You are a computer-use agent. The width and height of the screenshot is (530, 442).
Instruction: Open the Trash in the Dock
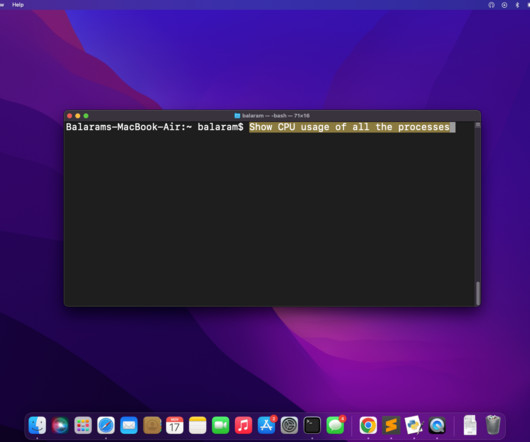click(493, 425)
